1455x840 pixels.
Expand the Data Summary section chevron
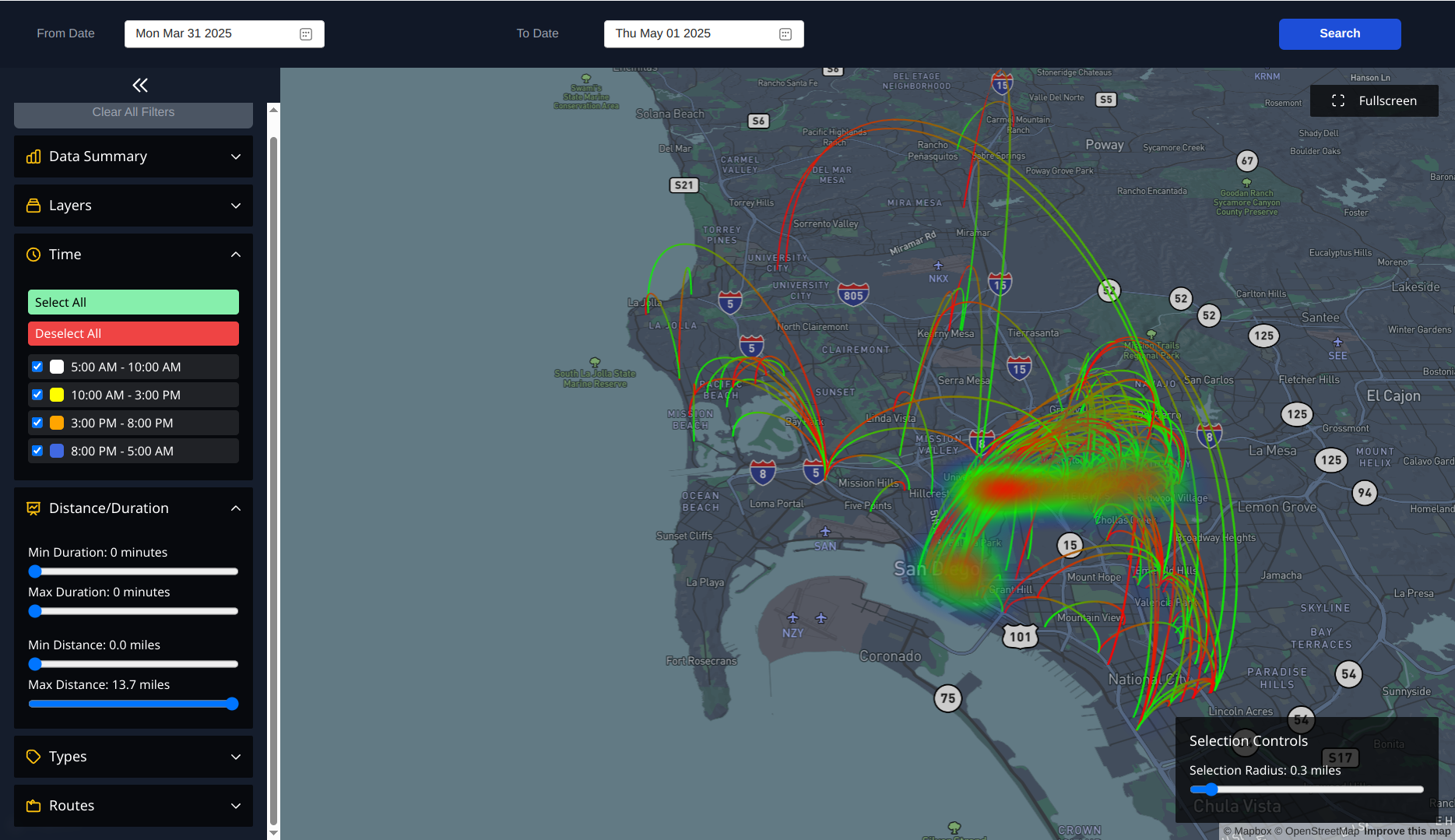tap(236, 156)
